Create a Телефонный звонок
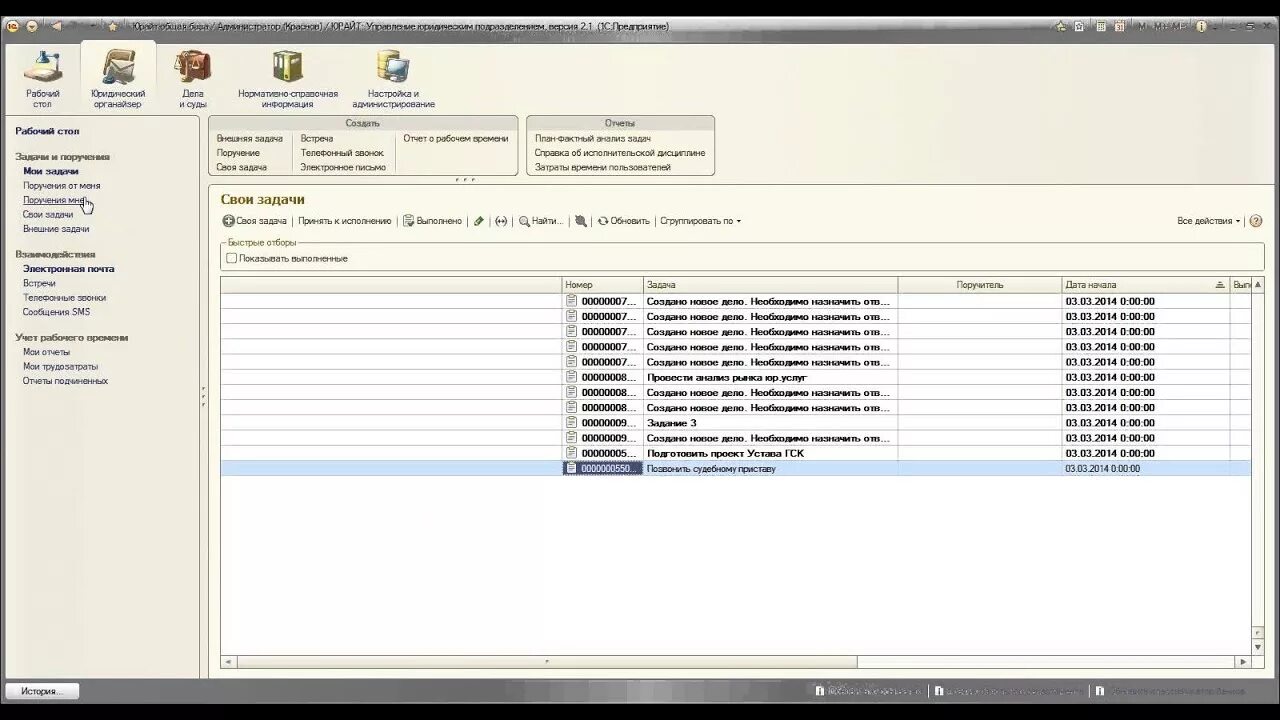Screen dimensions: 1280x720 click(342, 153)
